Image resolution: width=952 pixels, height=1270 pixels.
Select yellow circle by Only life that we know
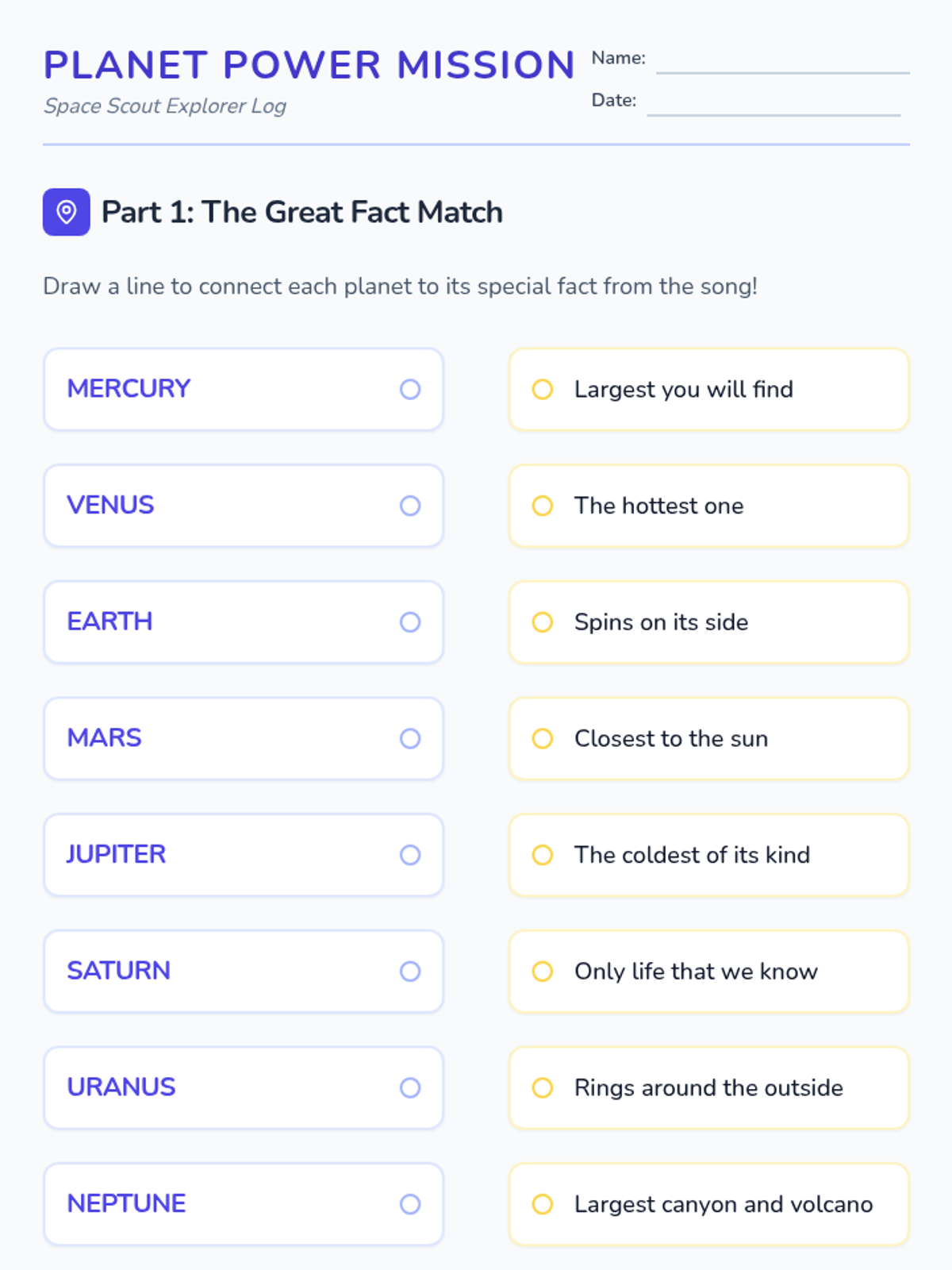[543, 972]
